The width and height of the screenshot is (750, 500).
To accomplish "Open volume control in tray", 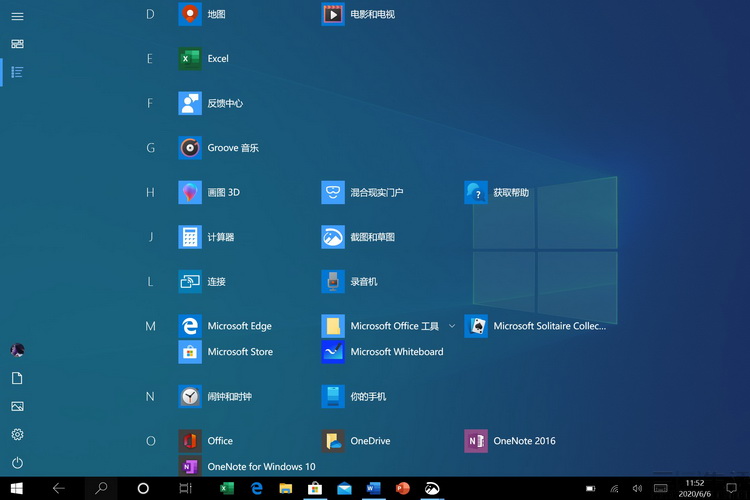I will coord(637,489).
